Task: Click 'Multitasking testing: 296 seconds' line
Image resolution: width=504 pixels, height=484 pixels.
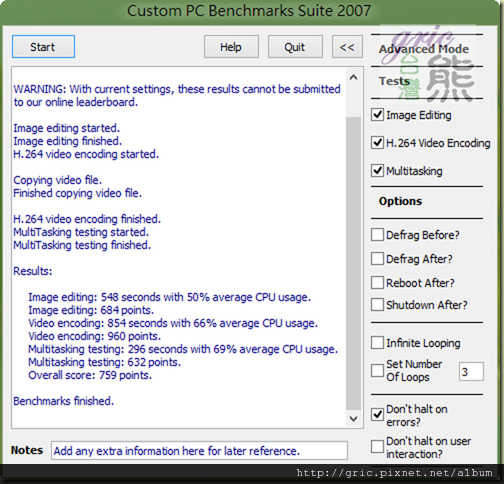Action: [183, 349]
